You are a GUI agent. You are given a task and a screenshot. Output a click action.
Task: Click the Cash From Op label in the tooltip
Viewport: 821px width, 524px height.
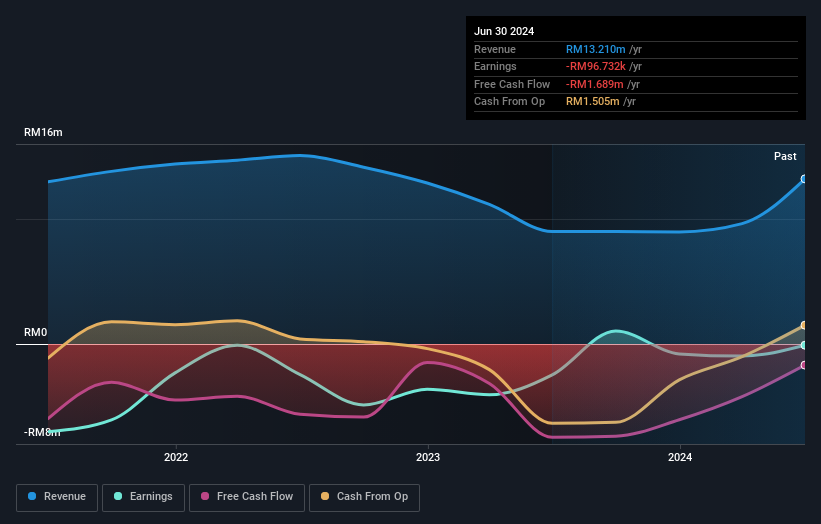click(509, 102)
